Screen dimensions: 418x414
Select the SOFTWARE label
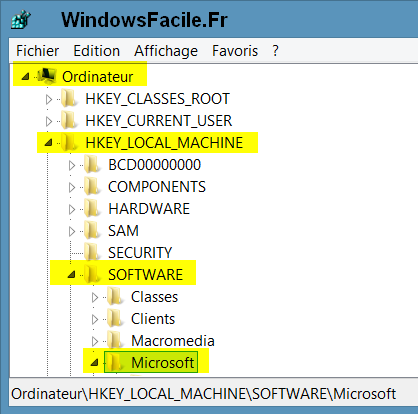[146, 275]
